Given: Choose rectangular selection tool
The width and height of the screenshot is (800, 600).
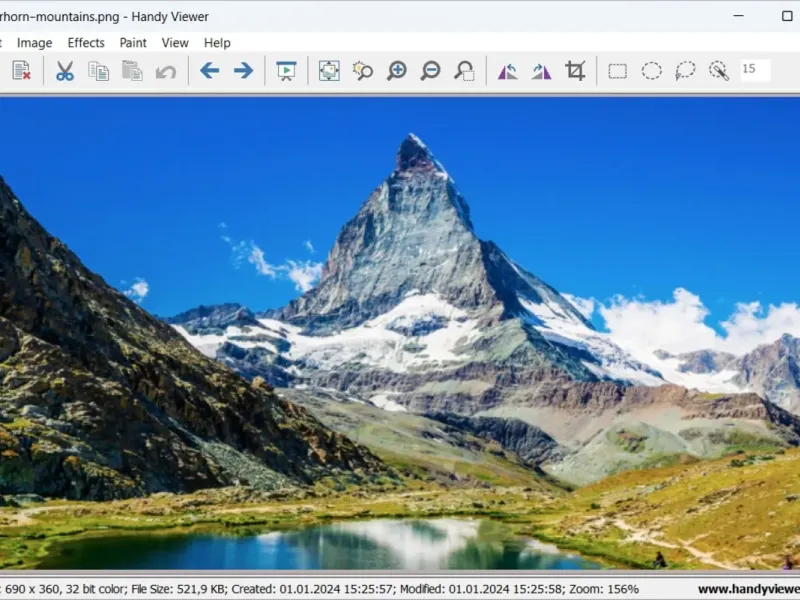Looking at the screenshot, I should (618, 71).
